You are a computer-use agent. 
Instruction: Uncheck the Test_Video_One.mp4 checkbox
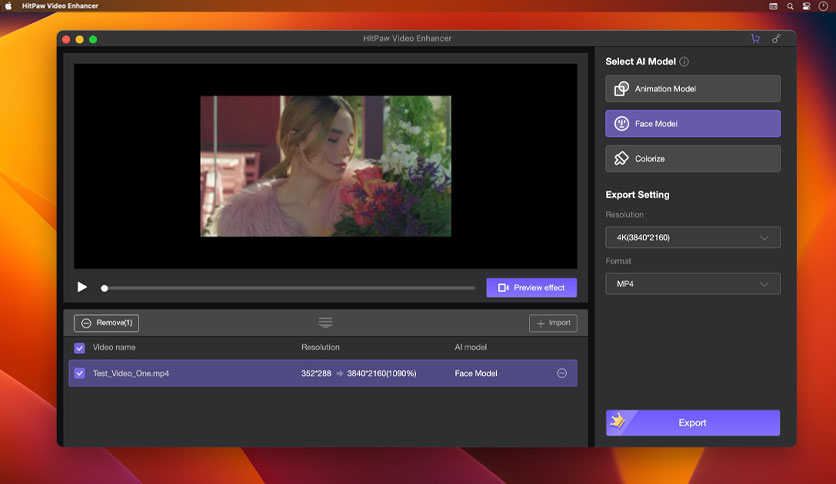(x=79, y=373)
